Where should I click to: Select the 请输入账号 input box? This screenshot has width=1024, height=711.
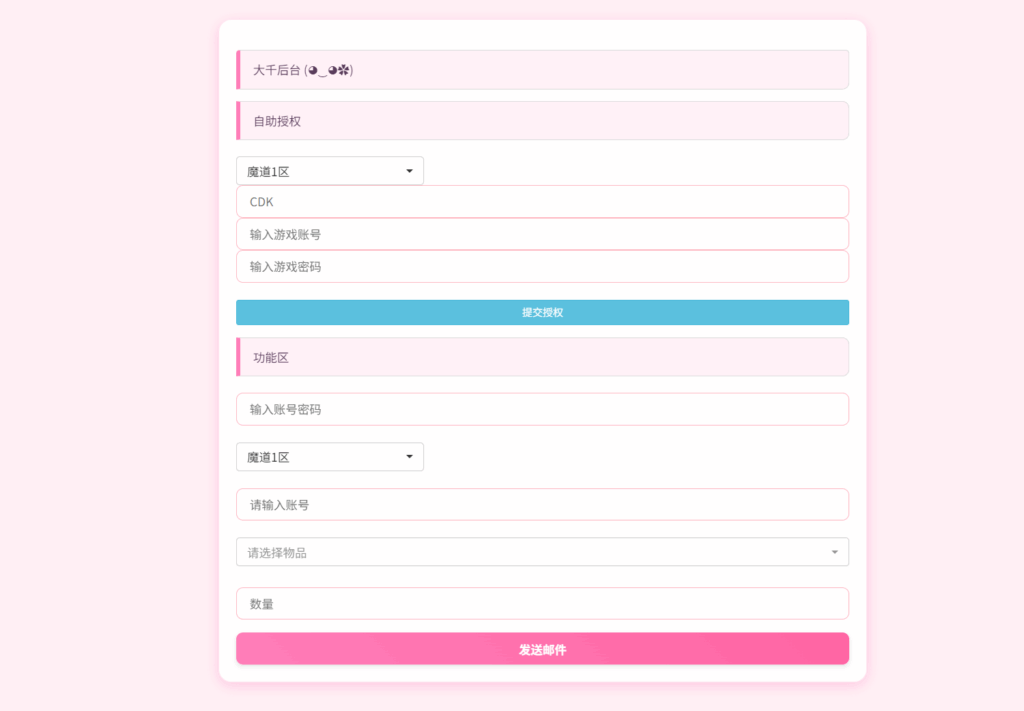click(x=542, y=504)
